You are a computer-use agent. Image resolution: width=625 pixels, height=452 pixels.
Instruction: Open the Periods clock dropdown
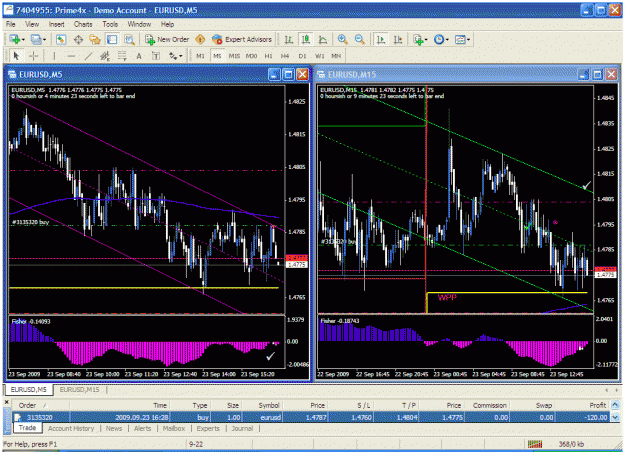point(441,39)
